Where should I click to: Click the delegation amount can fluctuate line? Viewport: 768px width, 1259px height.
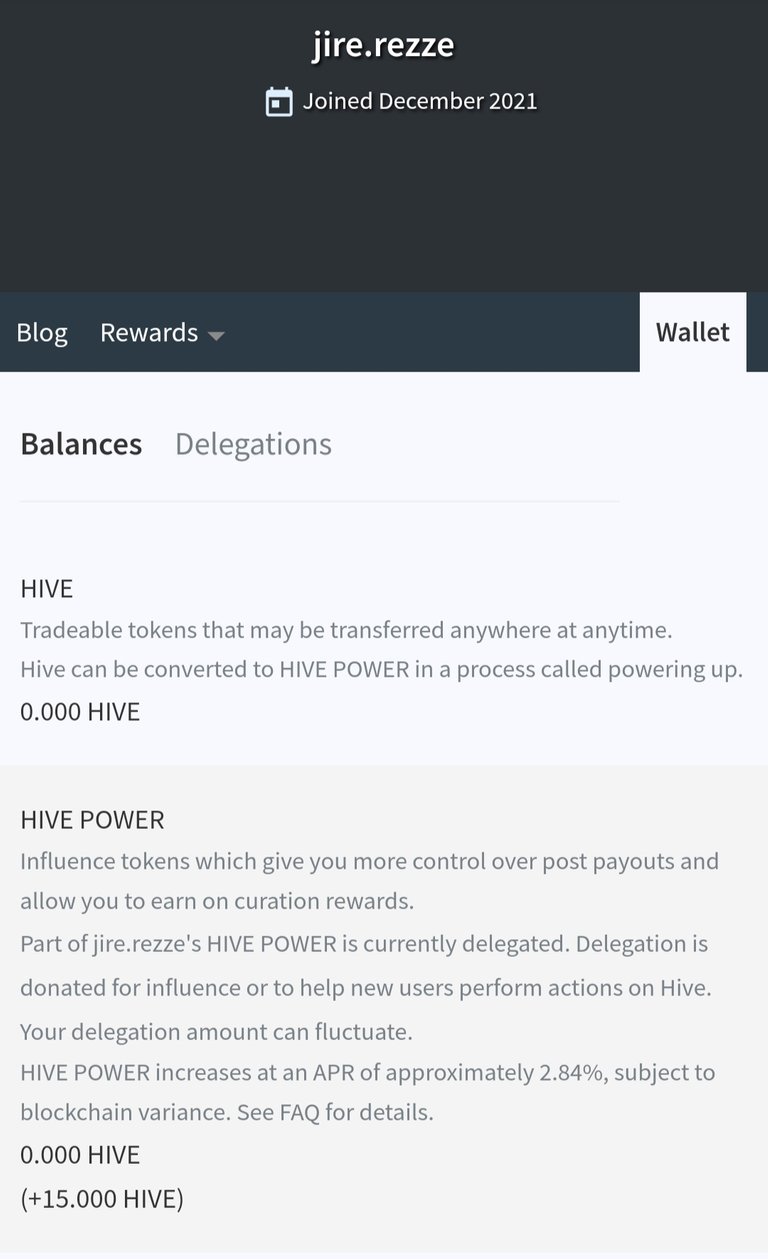click(x=216, y=1031)
